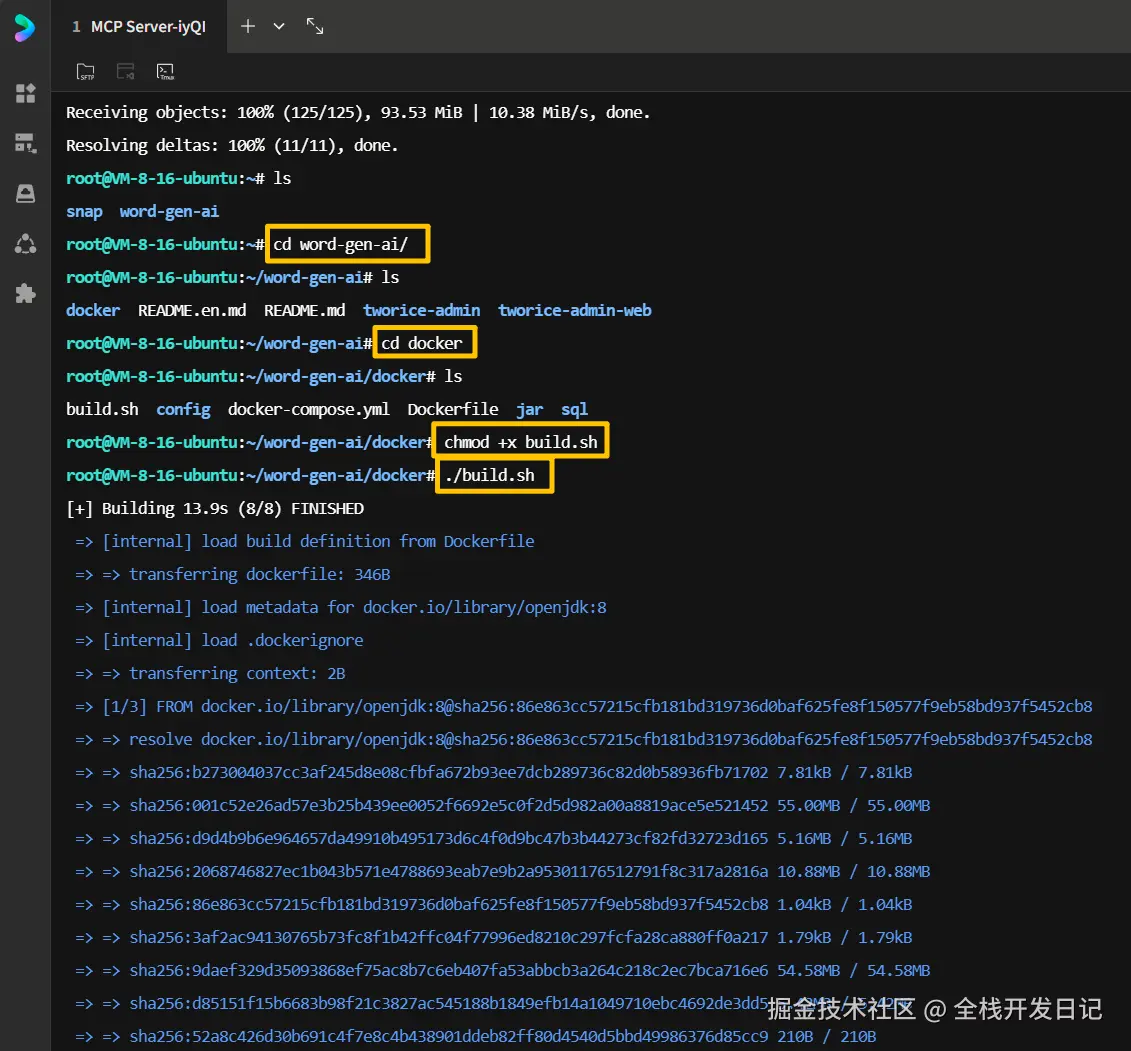1131x1051 pixels.
Task: Click the disabled window icon beside SFTP
Action: (x=126, y=71)
